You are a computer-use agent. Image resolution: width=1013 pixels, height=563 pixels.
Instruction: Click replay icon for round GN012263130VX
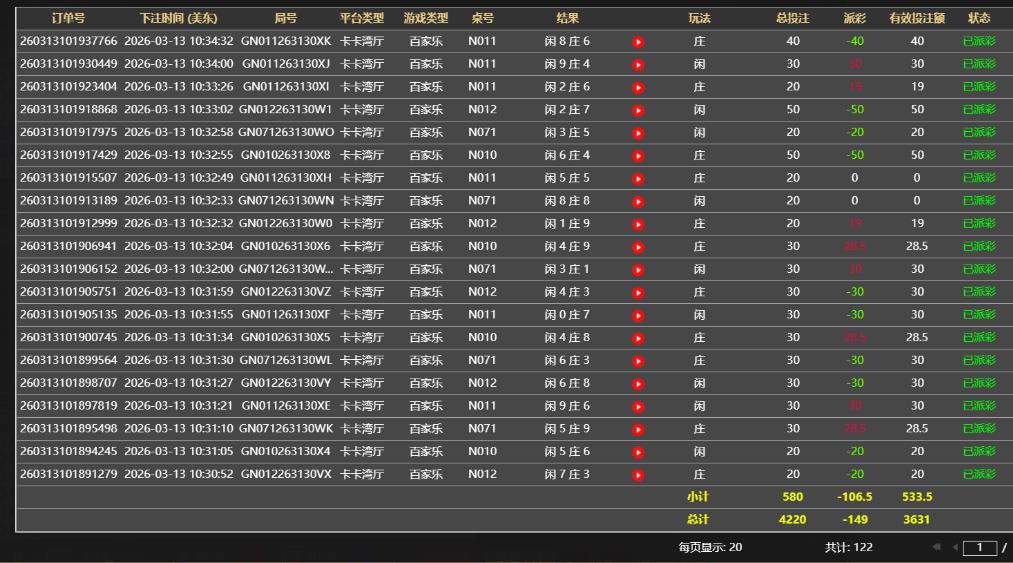pos(638,475)
